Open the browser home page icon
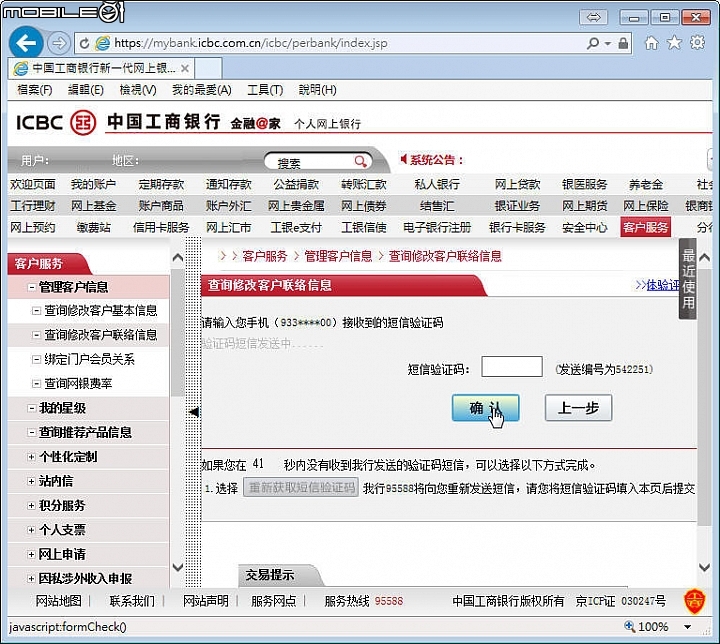This screenshot has height=644, width=720. [x=651, y=43]
